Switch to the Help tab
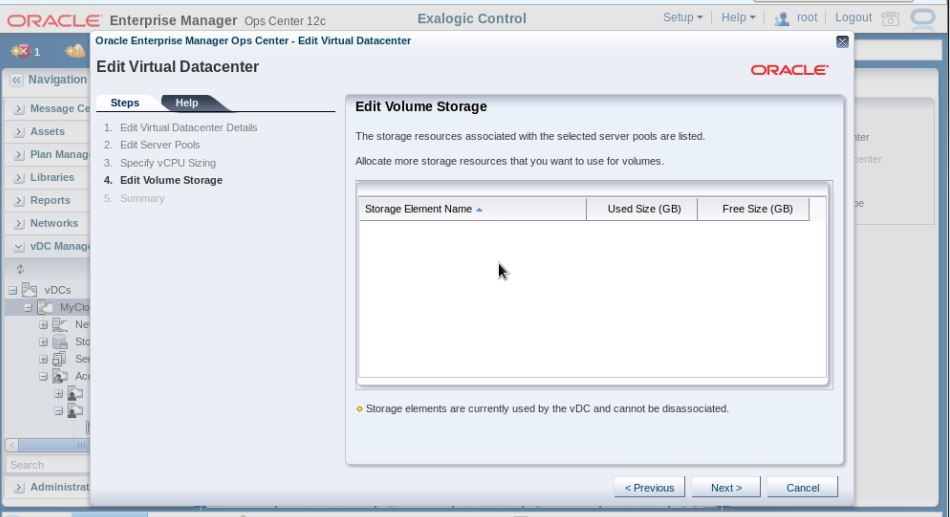This screenshot has width=950, height=517. tap(187, 103)
